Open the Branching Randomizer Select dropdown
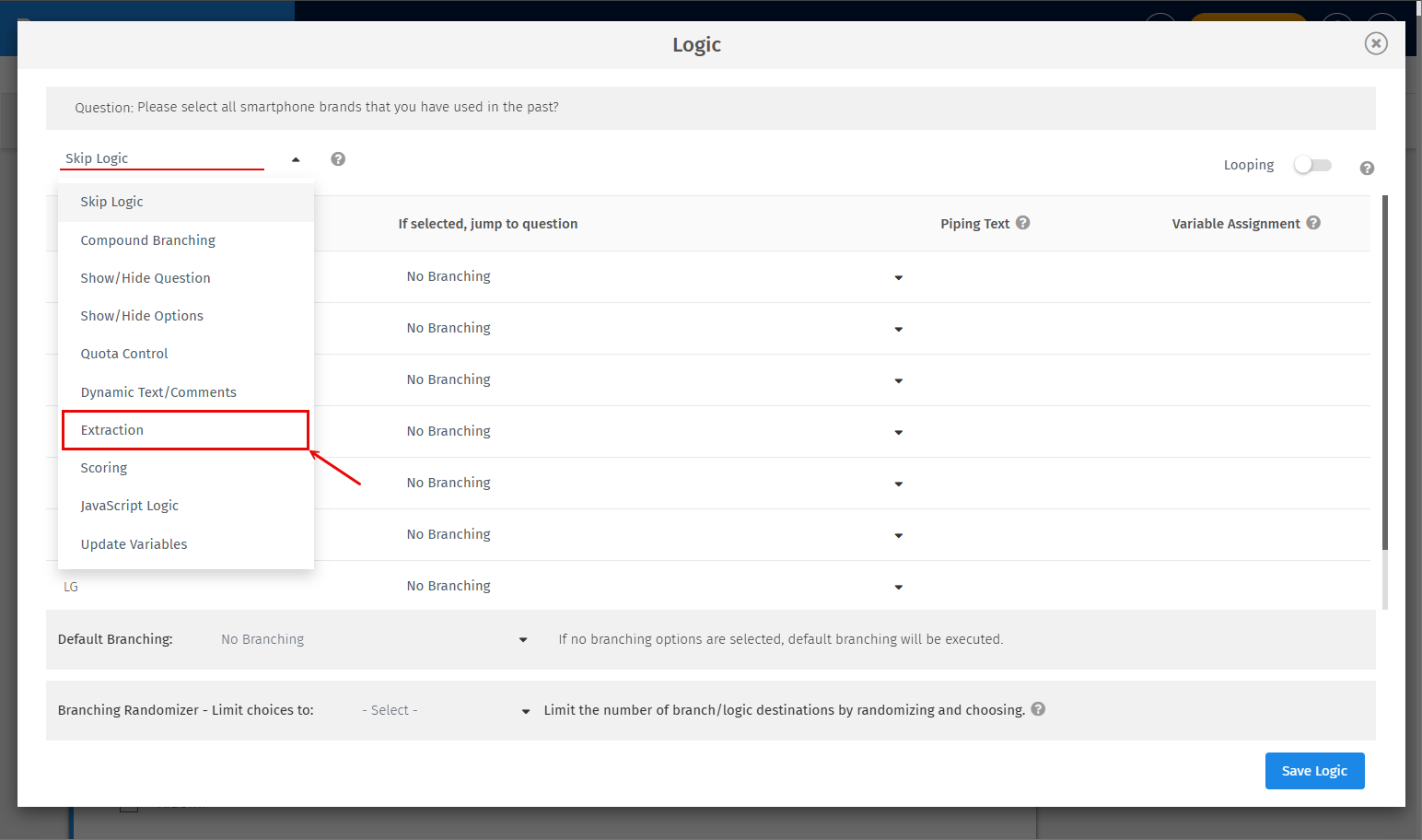This screenshot has width=1422, height=840. pos(525,711)
